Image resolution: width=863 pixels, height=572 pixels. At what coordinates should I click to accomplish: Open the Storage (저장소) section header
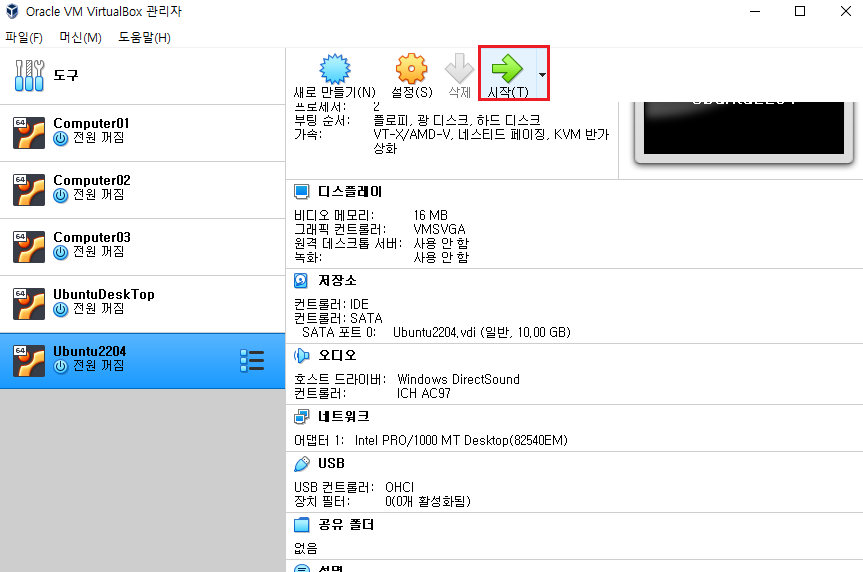[x=337, y=281]
